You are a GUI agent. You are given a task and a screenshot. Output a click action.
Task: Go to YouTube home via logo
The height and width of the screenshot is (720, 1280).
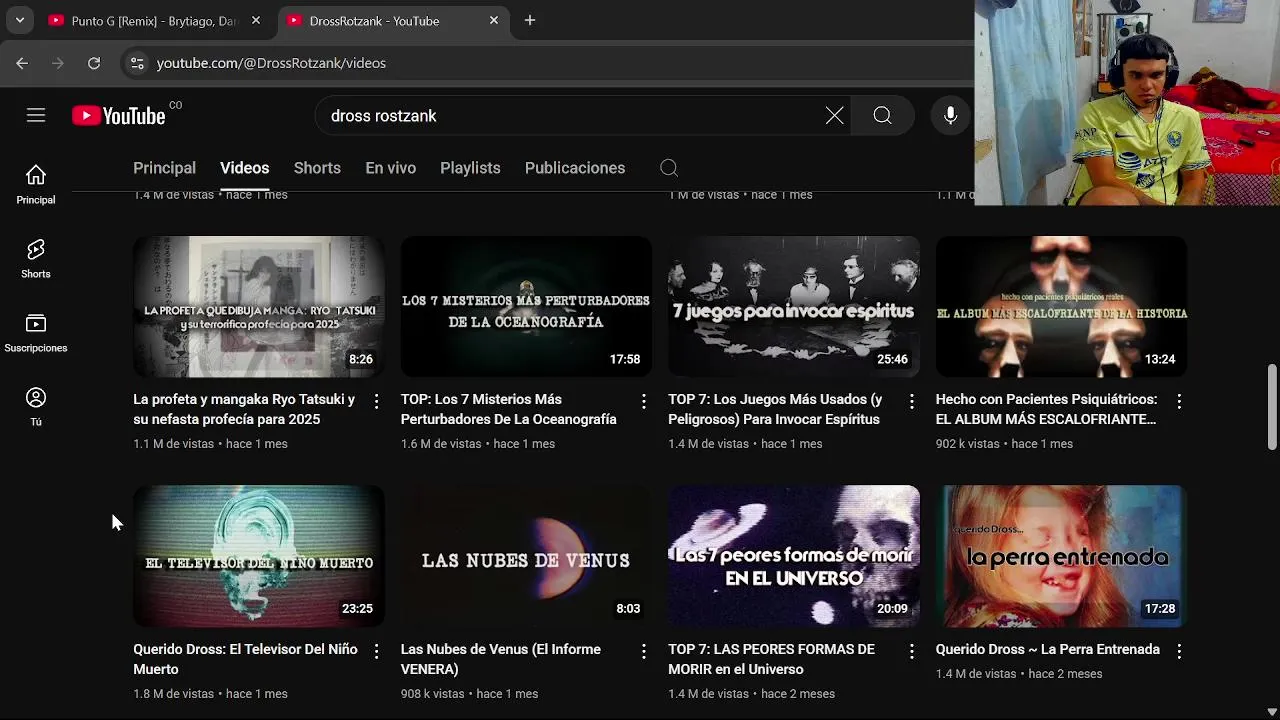tap(119, 116)
